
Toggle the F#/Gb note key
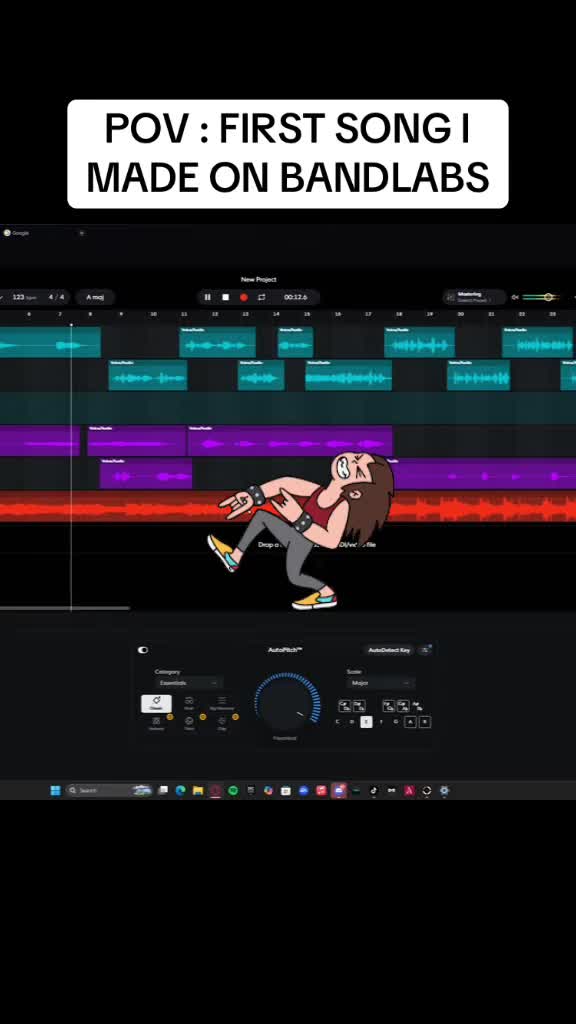389,706
